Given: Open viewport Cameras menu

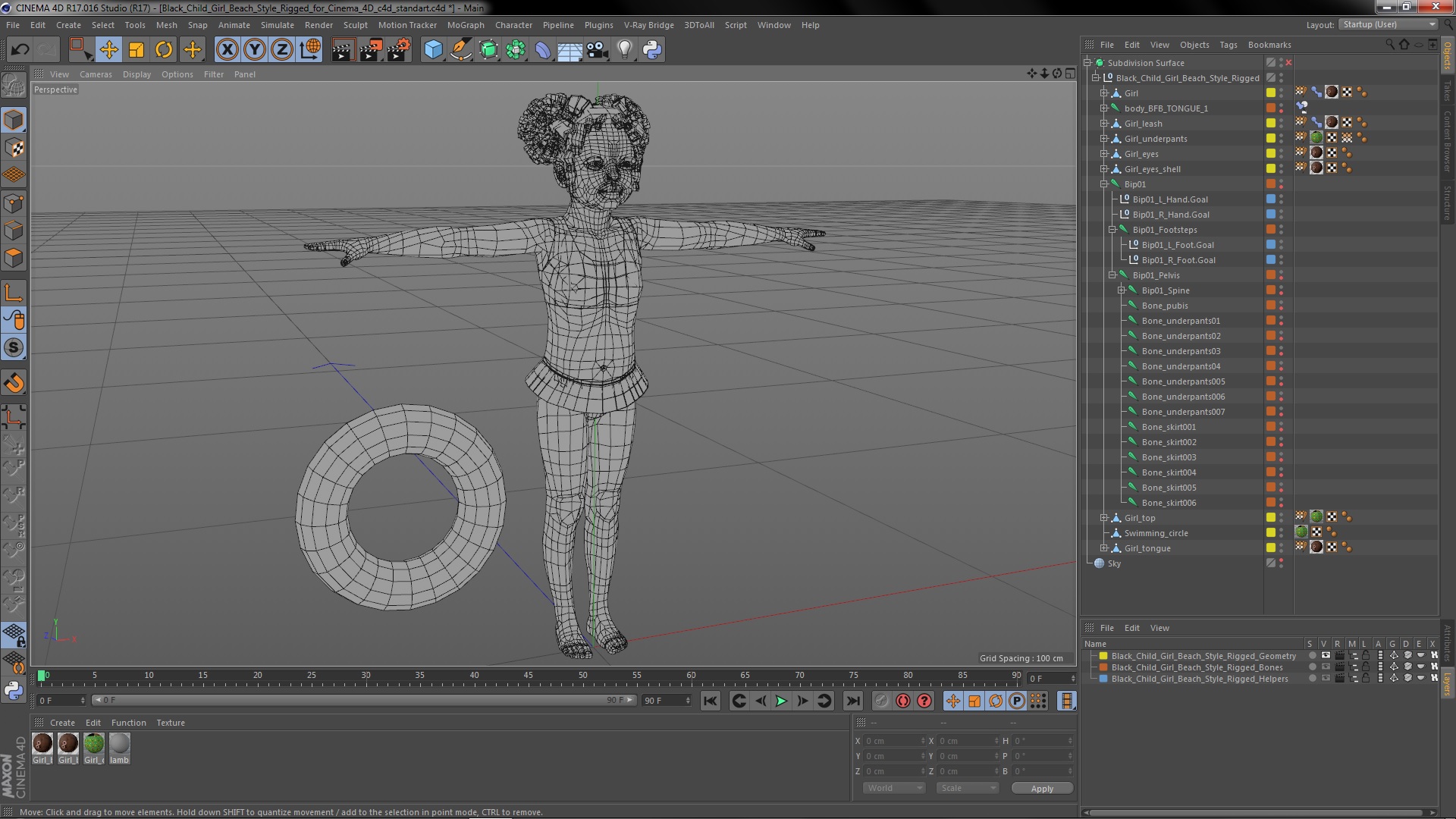Looking at the screenshot, I should pyautogui.click(x=96, y=74).
